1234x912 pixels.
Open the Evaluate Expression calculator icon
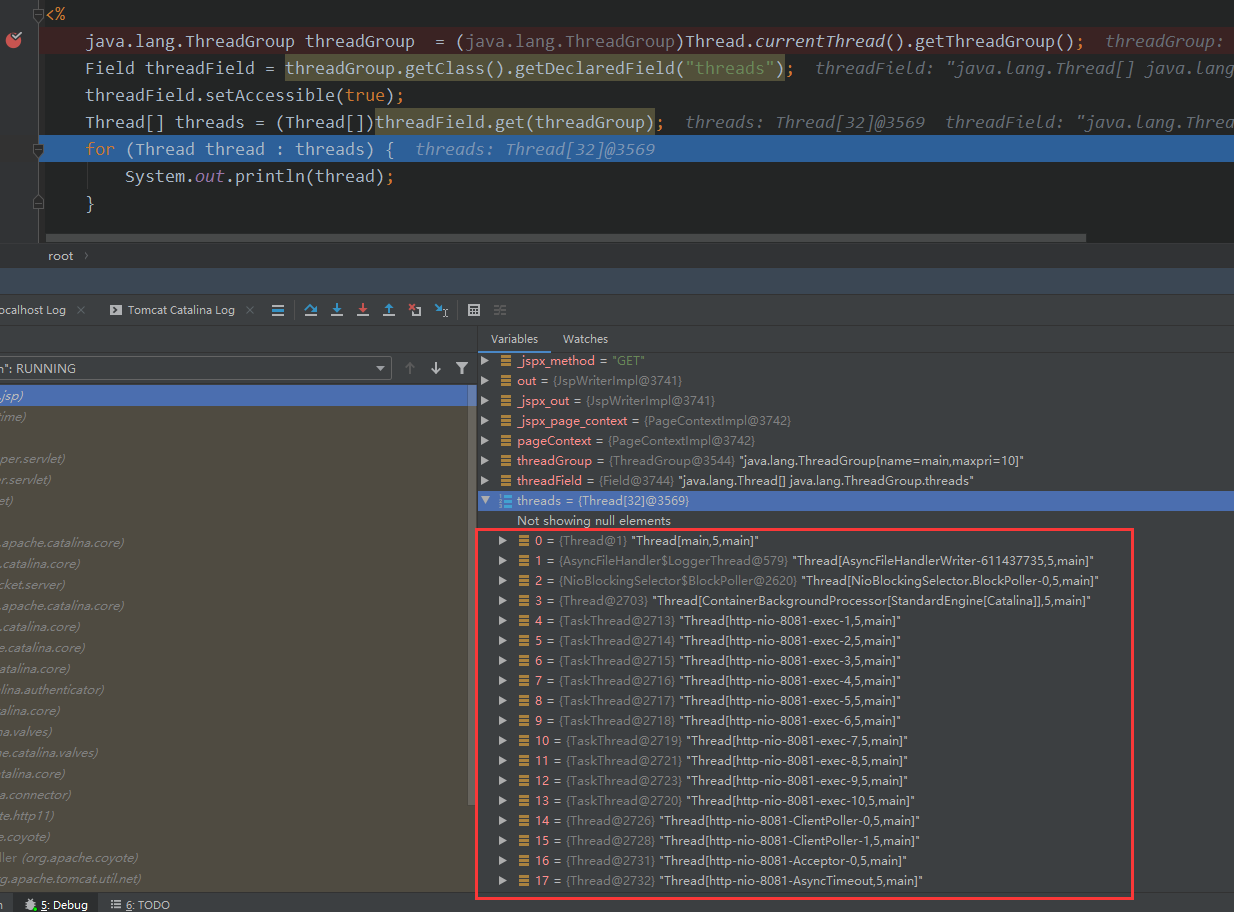[474, 310]
